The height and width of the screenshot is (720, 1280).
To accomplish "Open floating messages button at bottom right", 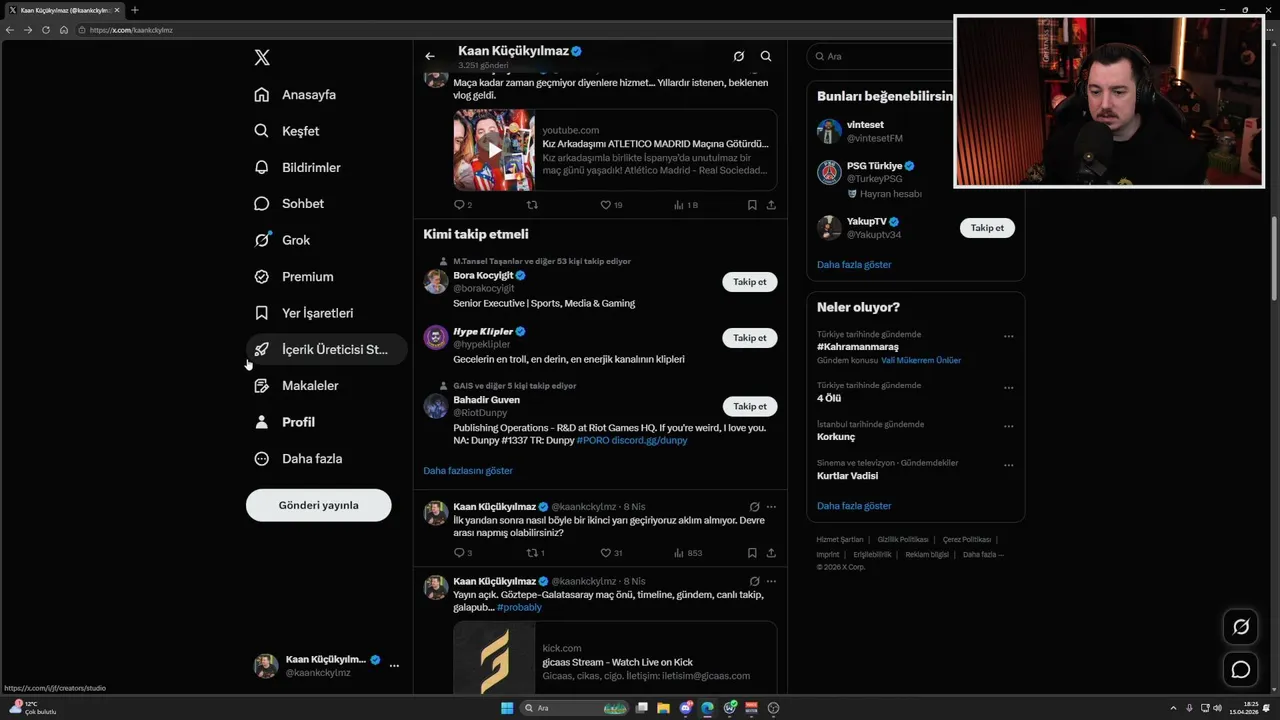I will (x=1241, y=670).
